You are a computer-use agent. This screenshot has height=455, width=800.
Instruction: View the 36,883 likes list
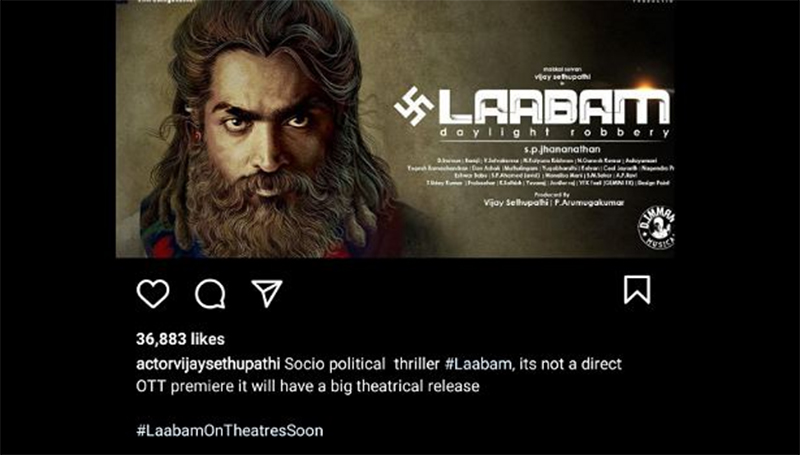coord(180,339)
